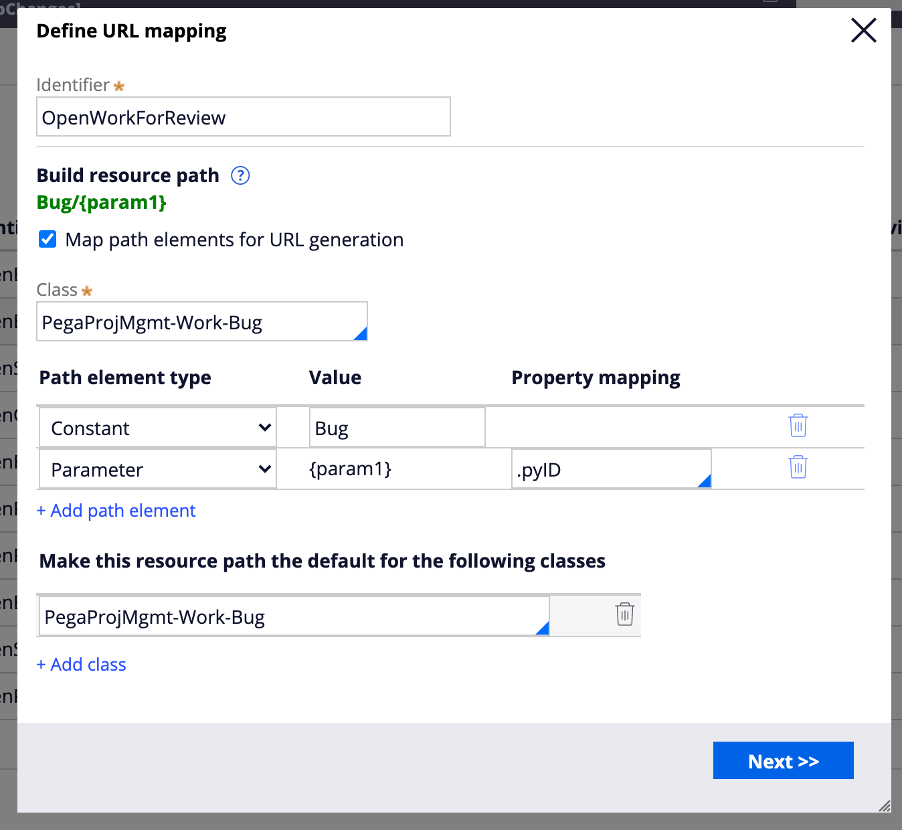Delete the Constant path element row

click(x=797, y=425)
